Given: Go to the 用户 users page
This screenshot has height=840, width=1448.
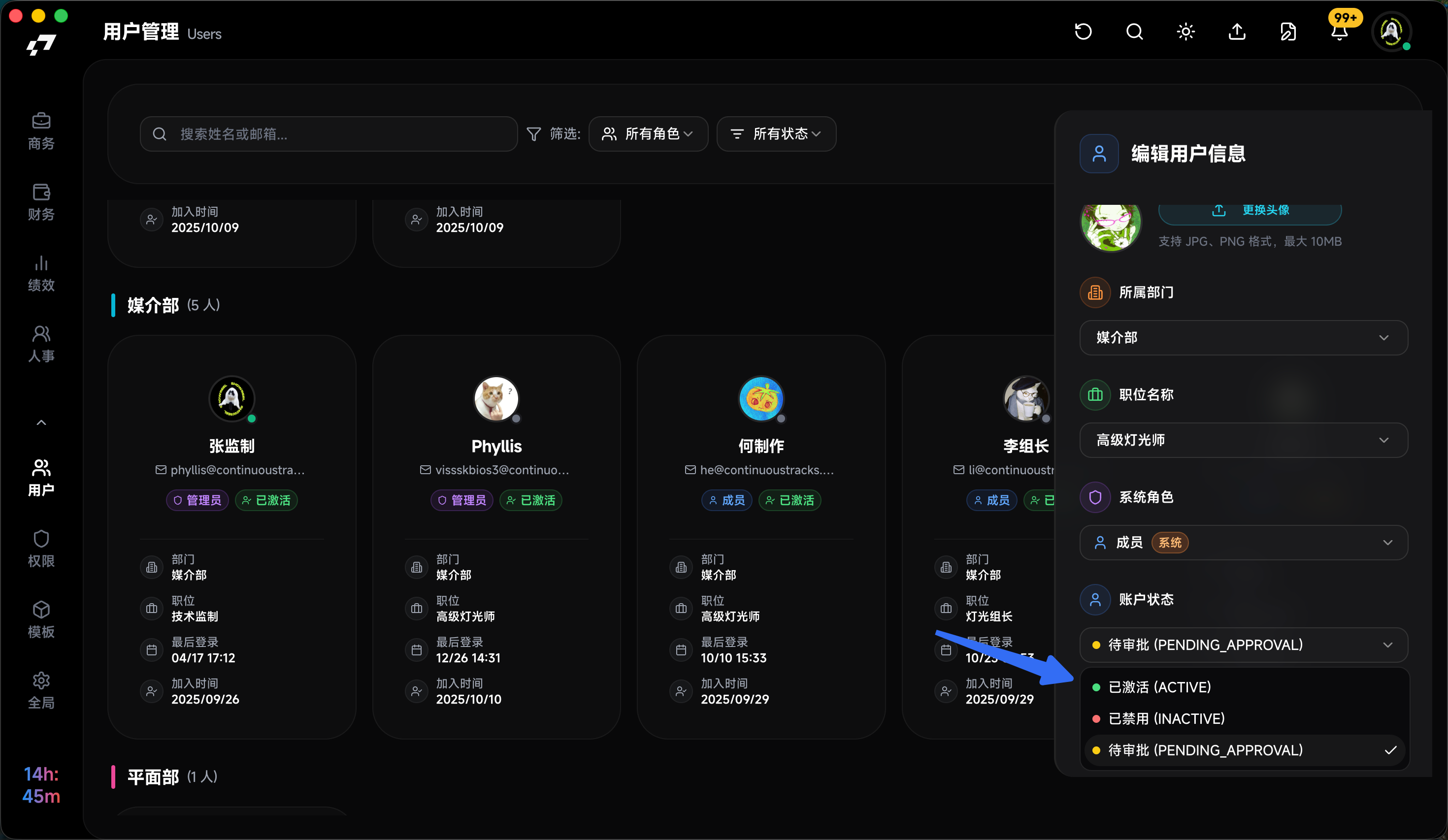Looking at the screenshot, I should pos(41,478).
